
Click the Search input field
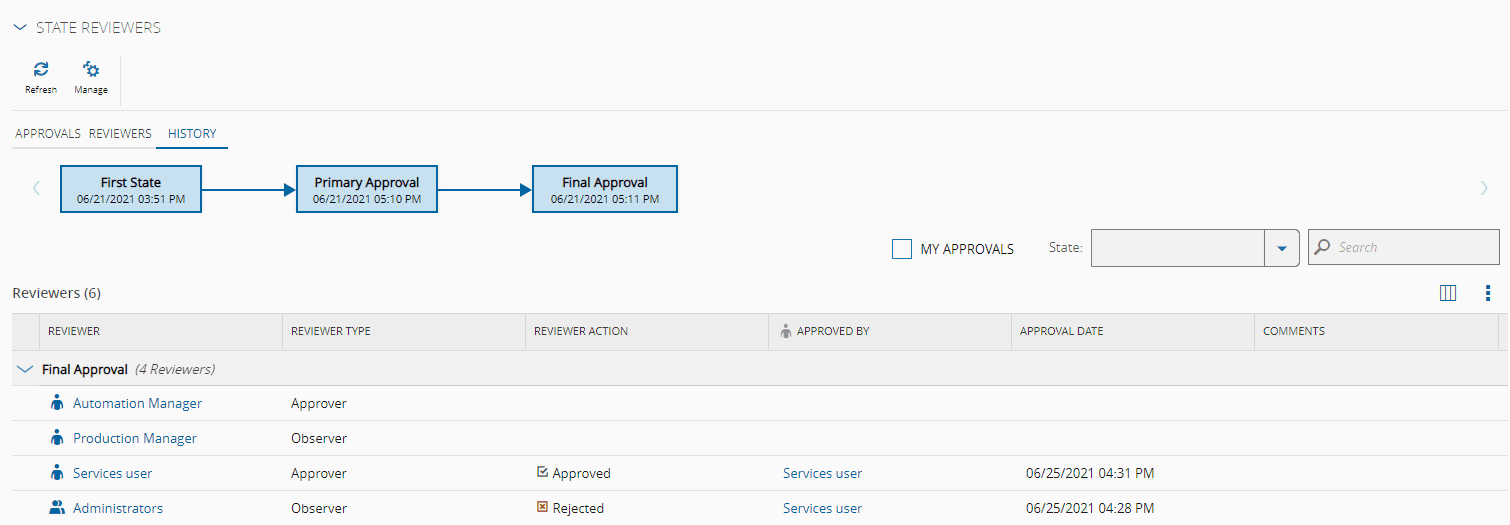pos(1412,247)
